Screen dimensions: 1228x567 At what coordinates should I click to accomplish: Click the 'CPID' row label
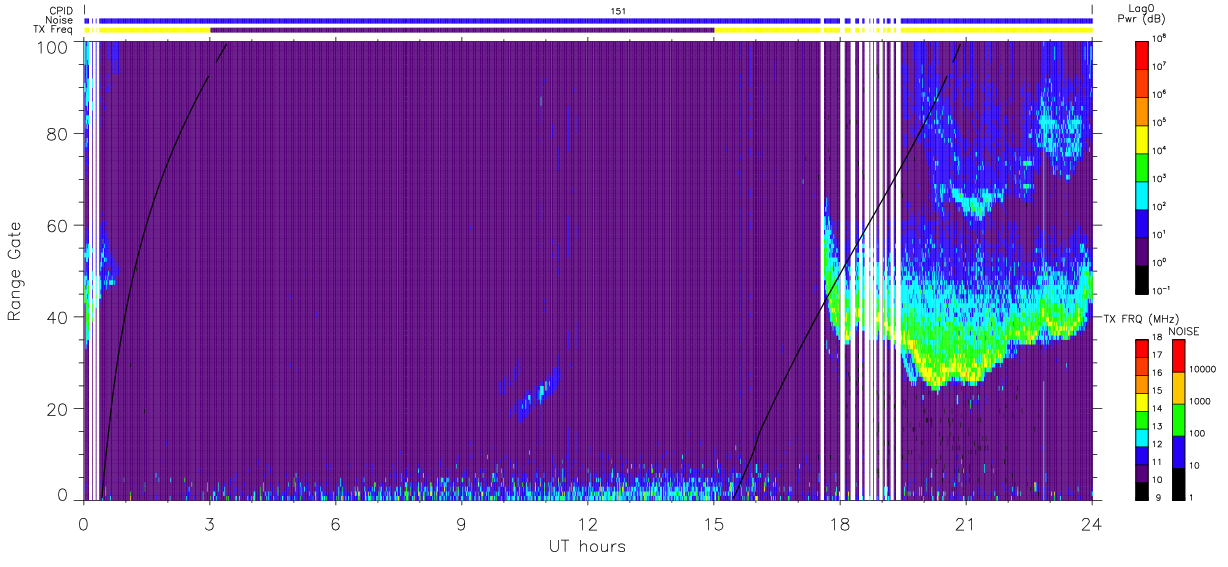click(x=61, y=11)
